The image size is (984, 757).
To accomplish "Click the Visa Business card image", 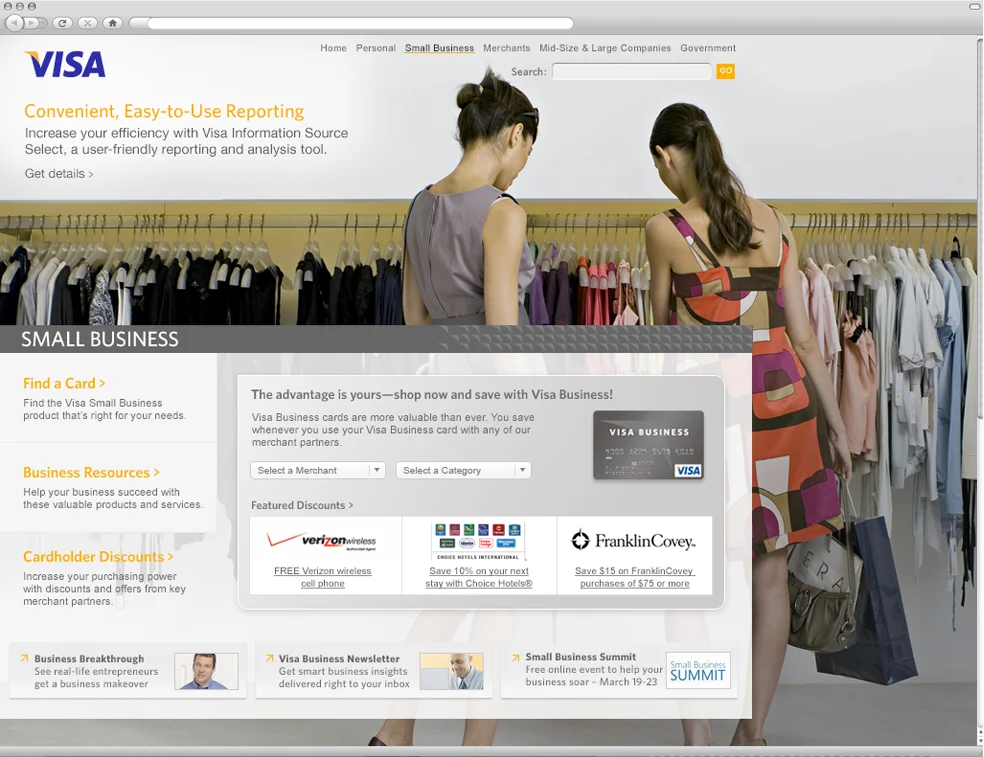I will [648, 445].
